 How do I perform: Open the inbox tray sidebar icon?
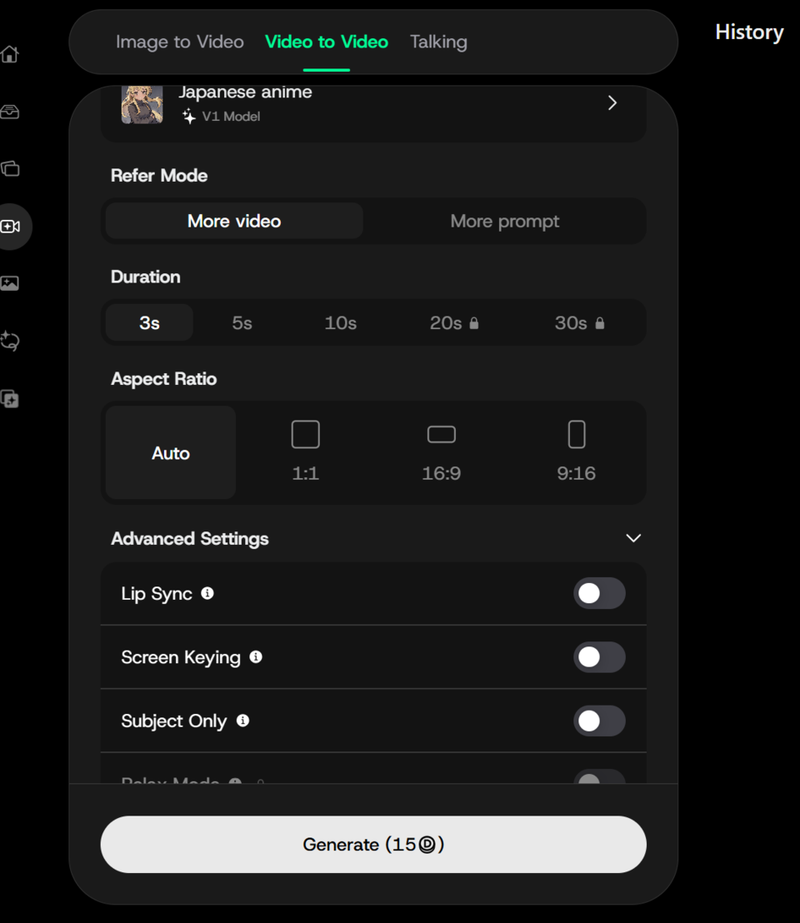(9, 111)
